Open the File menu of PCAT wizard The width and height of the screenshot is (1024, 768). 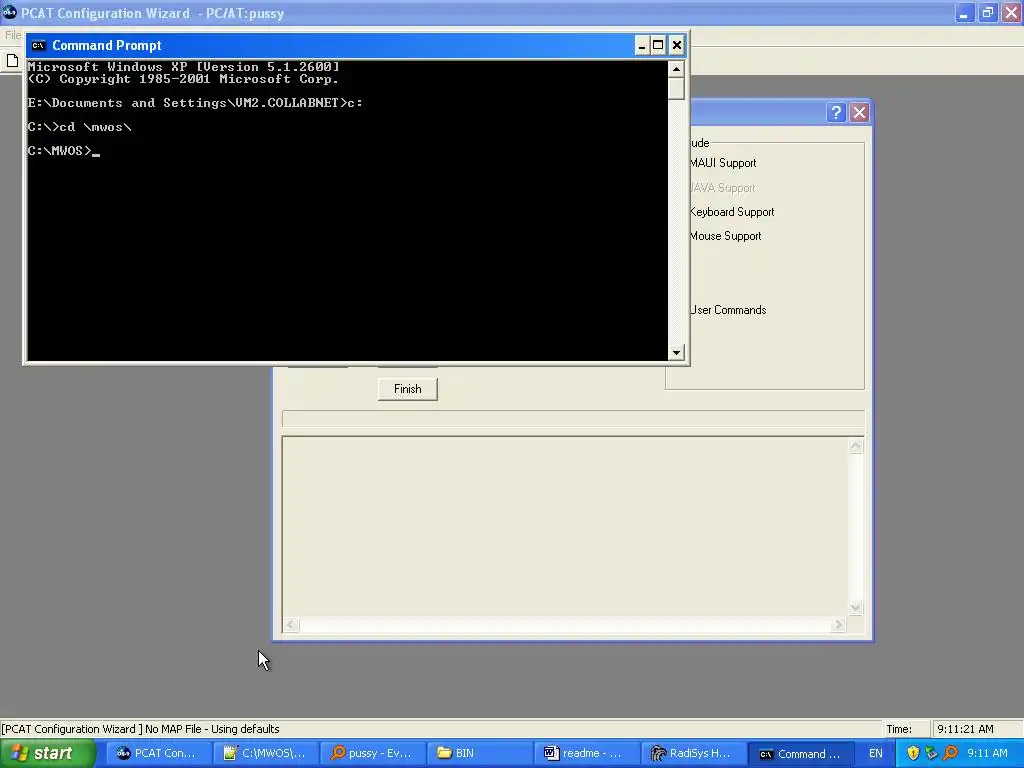click(x=12, y=35)
